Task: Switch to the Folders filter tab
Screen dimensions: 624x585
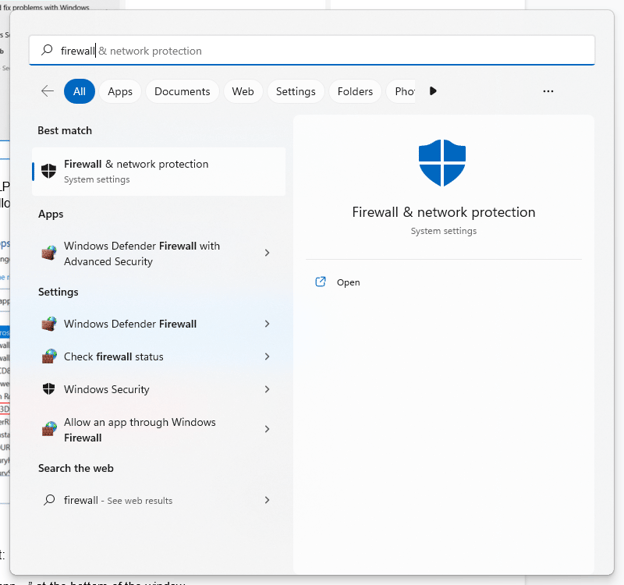Action: click(355, 91)
